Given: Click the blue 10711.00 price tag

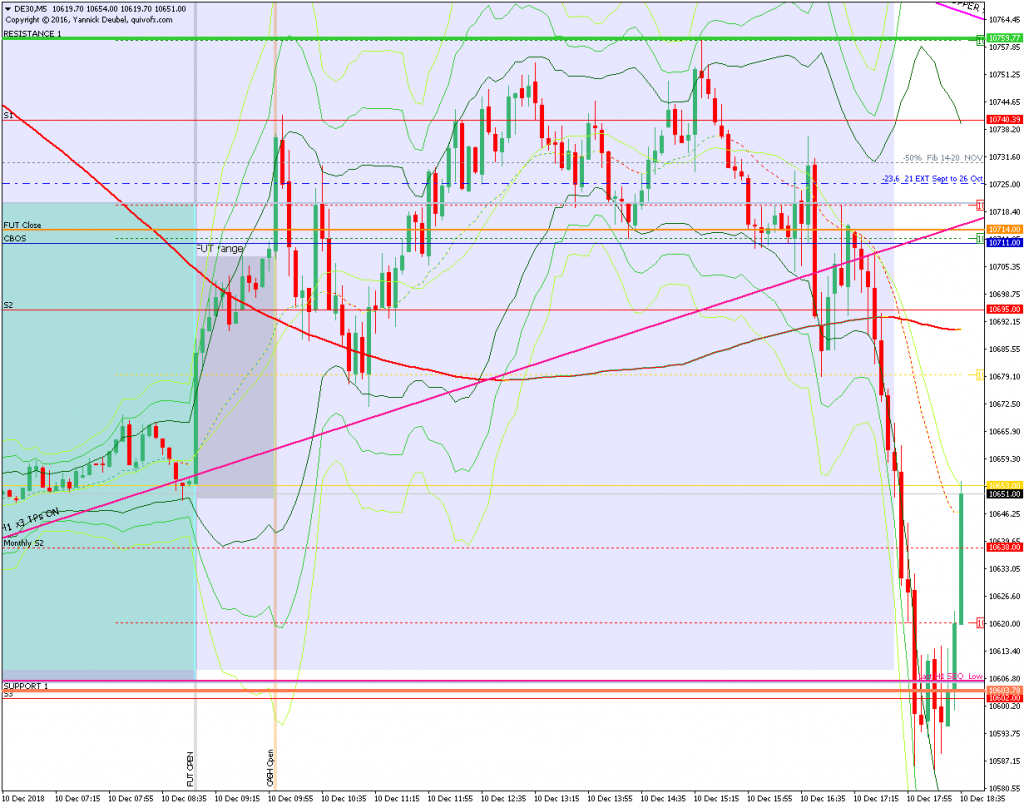Looking at the screenshot, I should coord(1003,242).
